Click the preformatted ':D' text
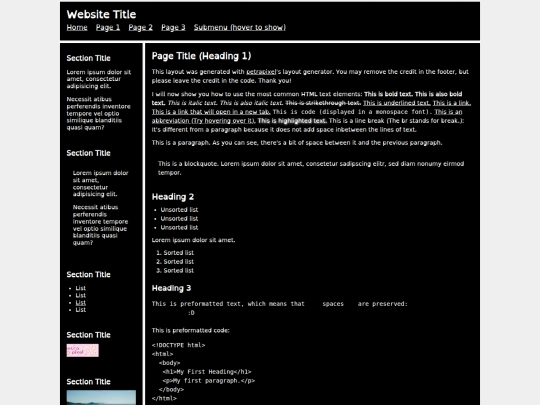 tap(191, 313)
